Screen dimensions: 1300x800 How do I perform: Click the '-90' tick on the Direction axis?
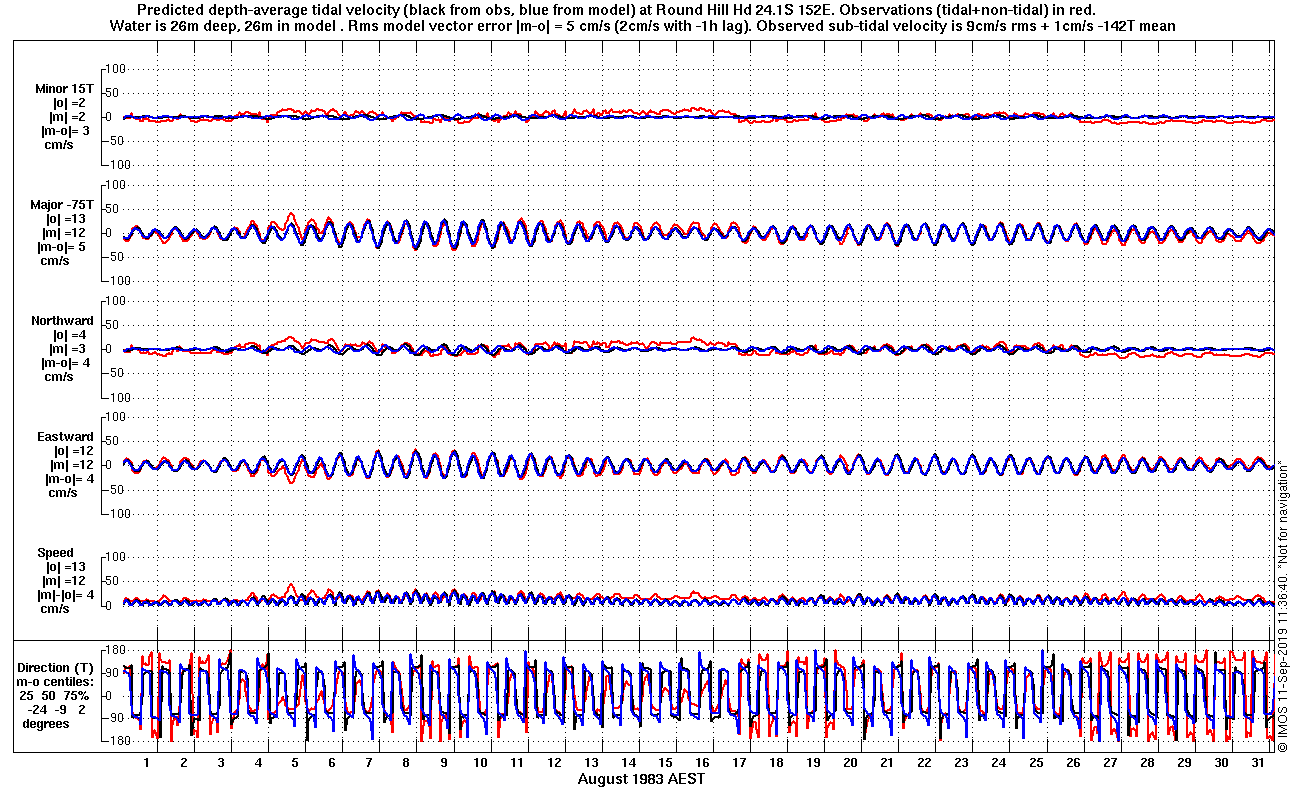click(x=112, y=718)
